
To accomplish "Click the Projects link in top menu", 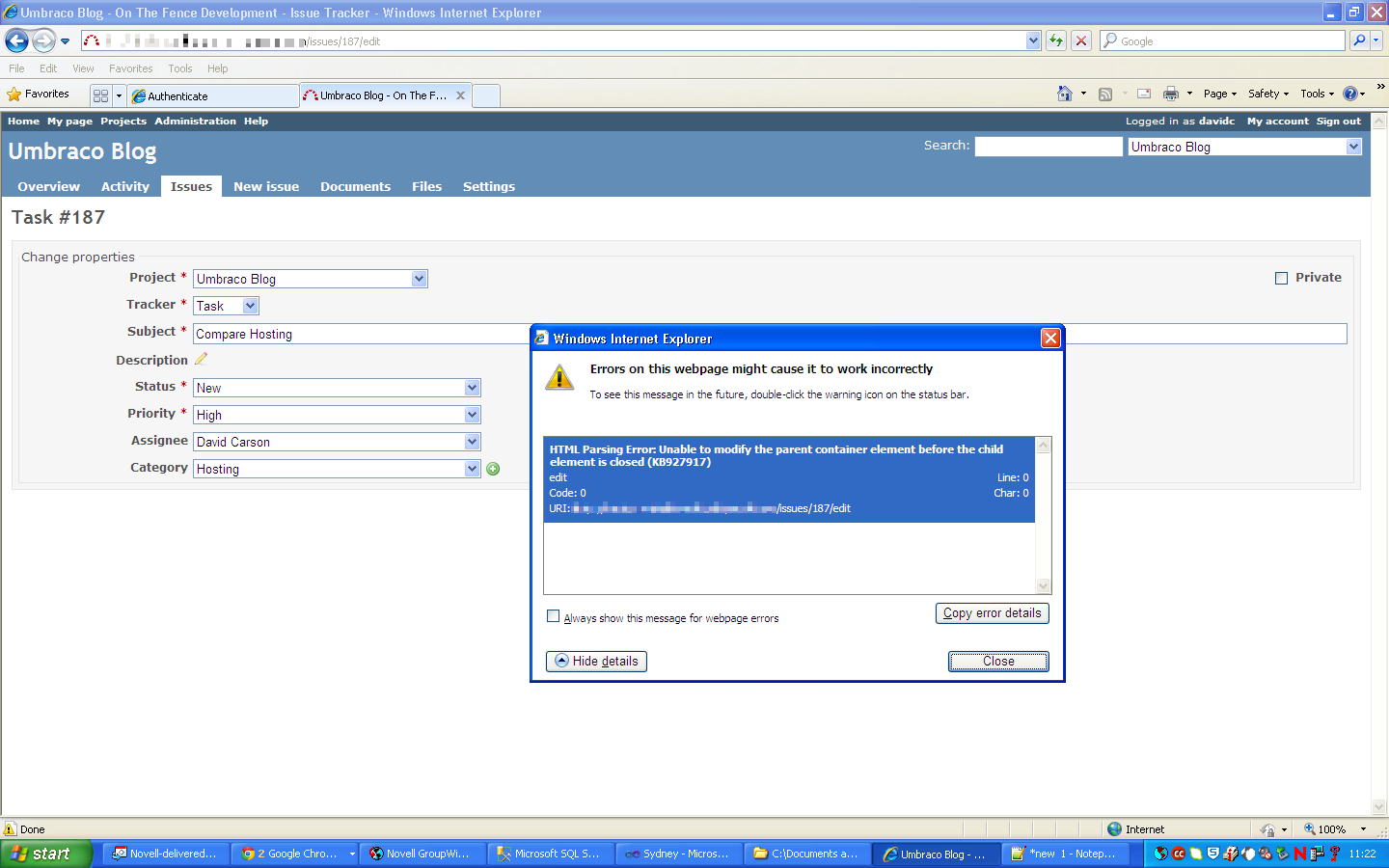I will [x=123, y=122].
